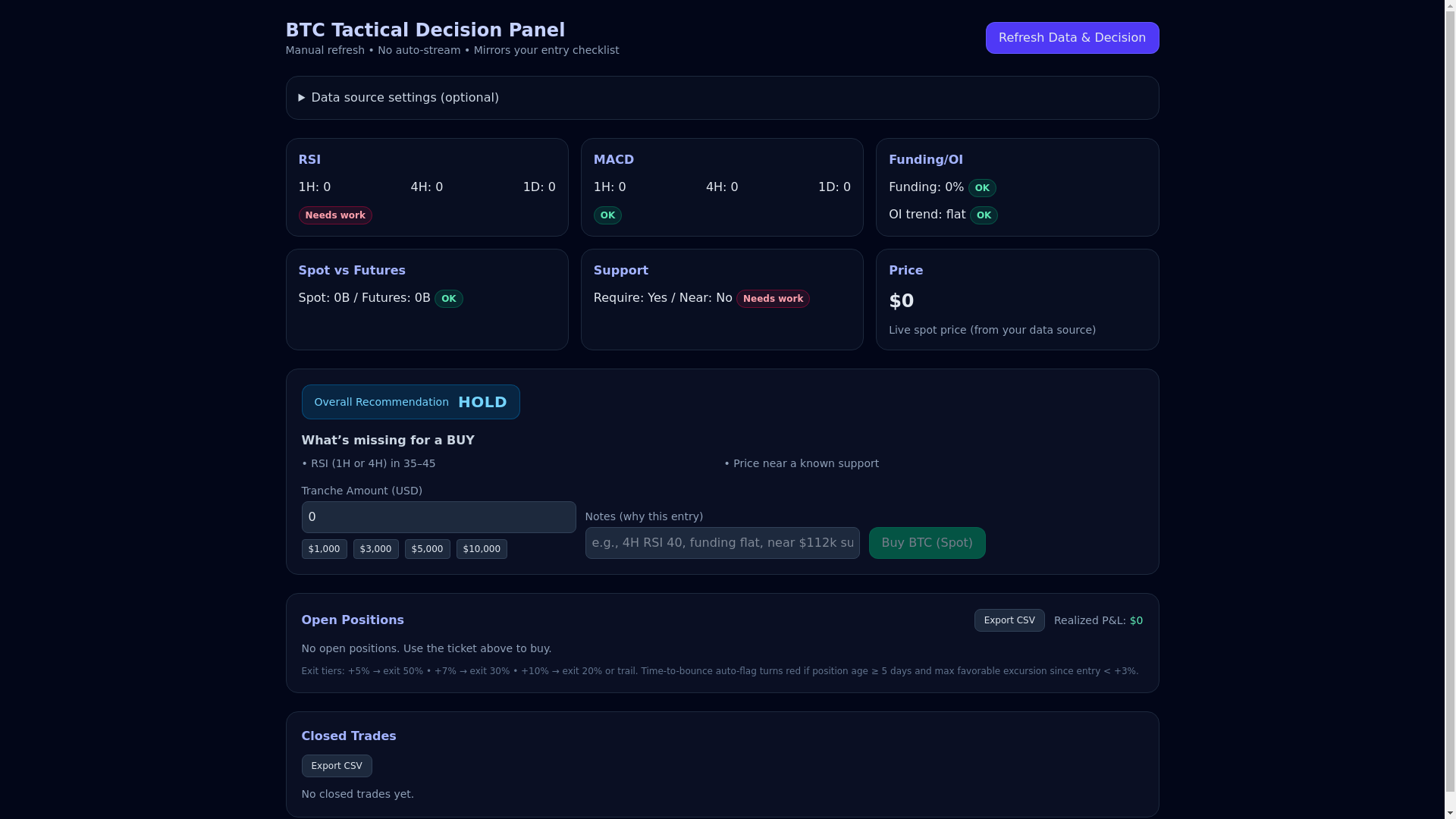Click MACD 4H: 0 value

pos(722,187)
